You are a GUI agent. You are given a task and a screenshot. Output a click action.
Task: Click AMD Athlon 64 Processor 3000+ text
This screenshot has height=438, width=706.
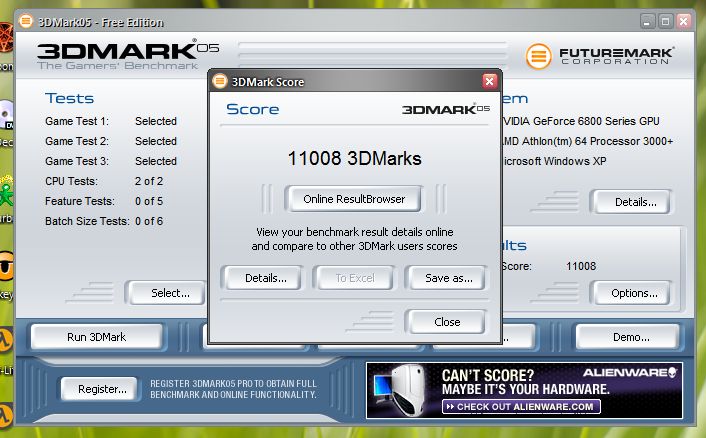(x=588, y=141)
